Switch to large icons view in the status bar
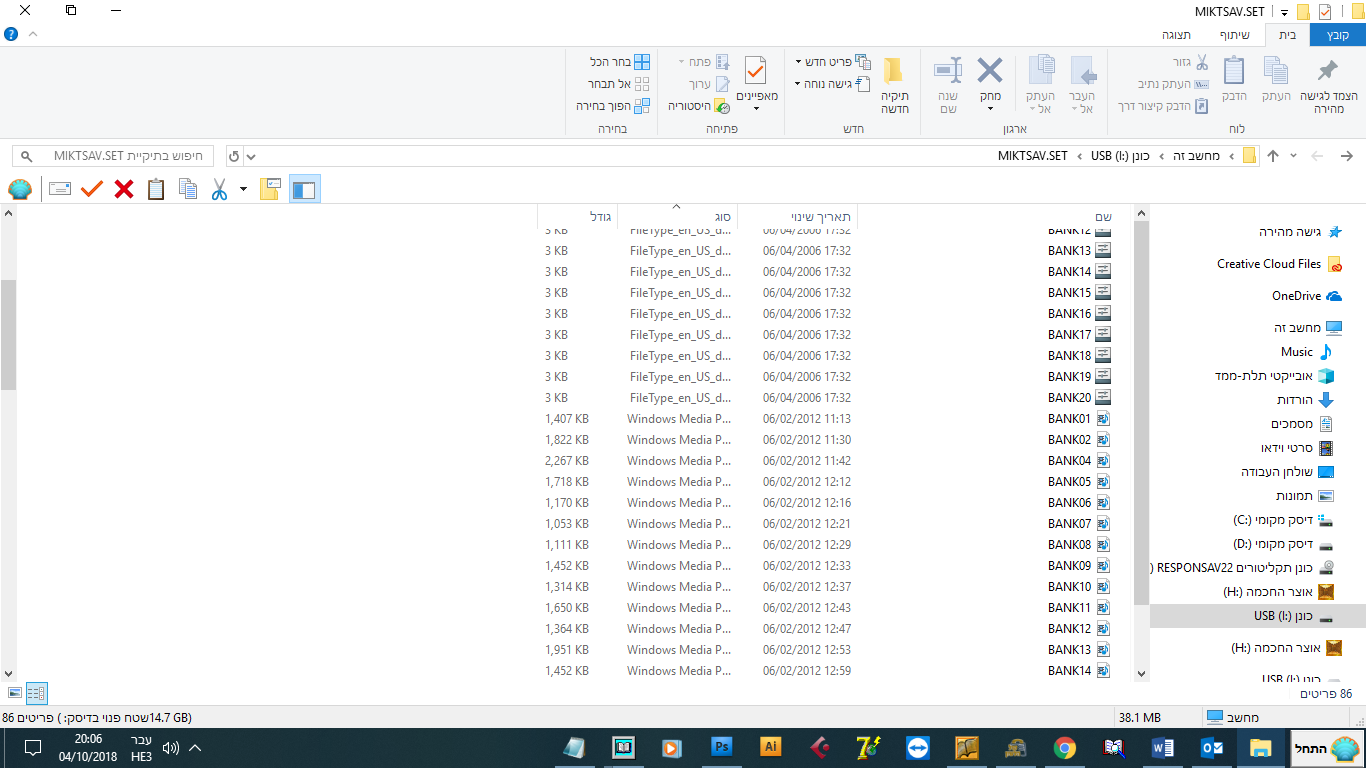 click(x=14, y=692)
